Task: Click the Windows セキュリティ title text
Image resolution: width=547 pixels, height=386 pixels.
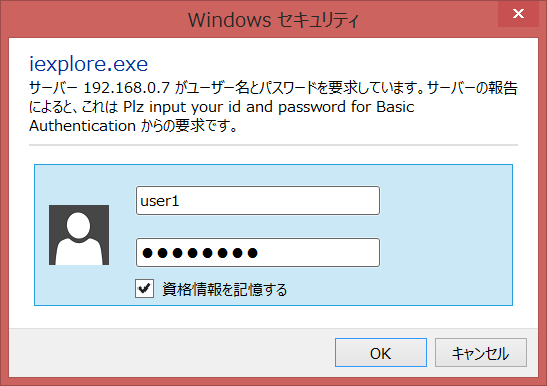Action: (x=273, y=20)
